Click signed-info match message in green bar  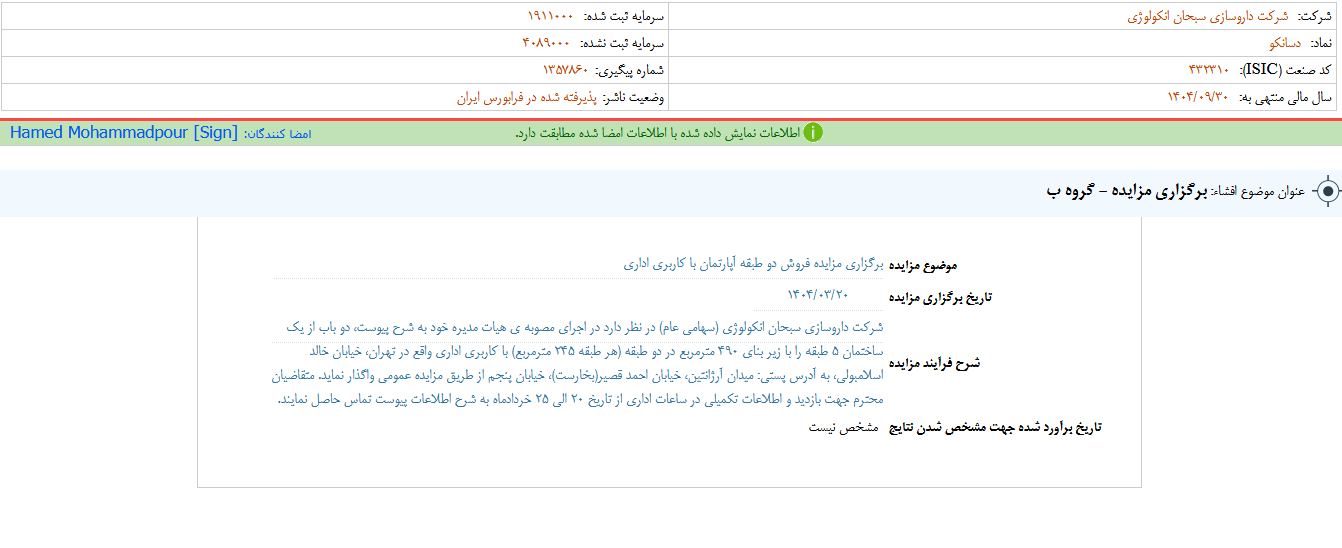point(657,133)
